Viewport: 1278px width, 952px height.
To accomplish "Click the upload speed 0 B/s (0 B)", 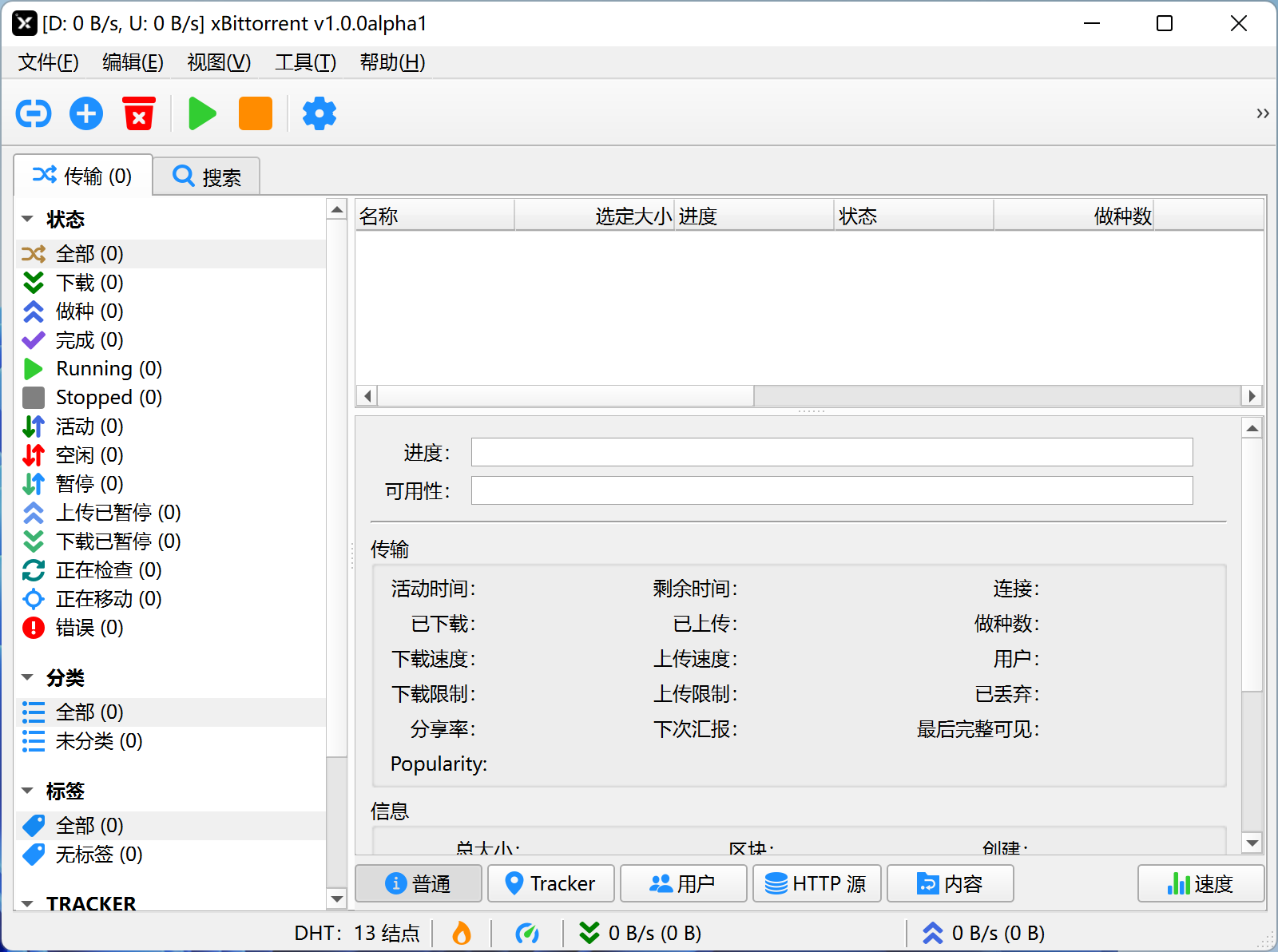I will 984,933.
